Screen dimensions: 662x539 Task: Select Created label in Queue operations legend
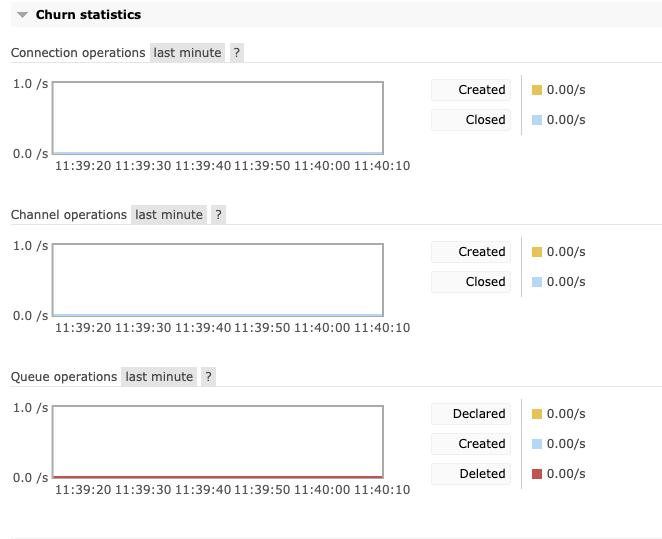pos(471,444)
